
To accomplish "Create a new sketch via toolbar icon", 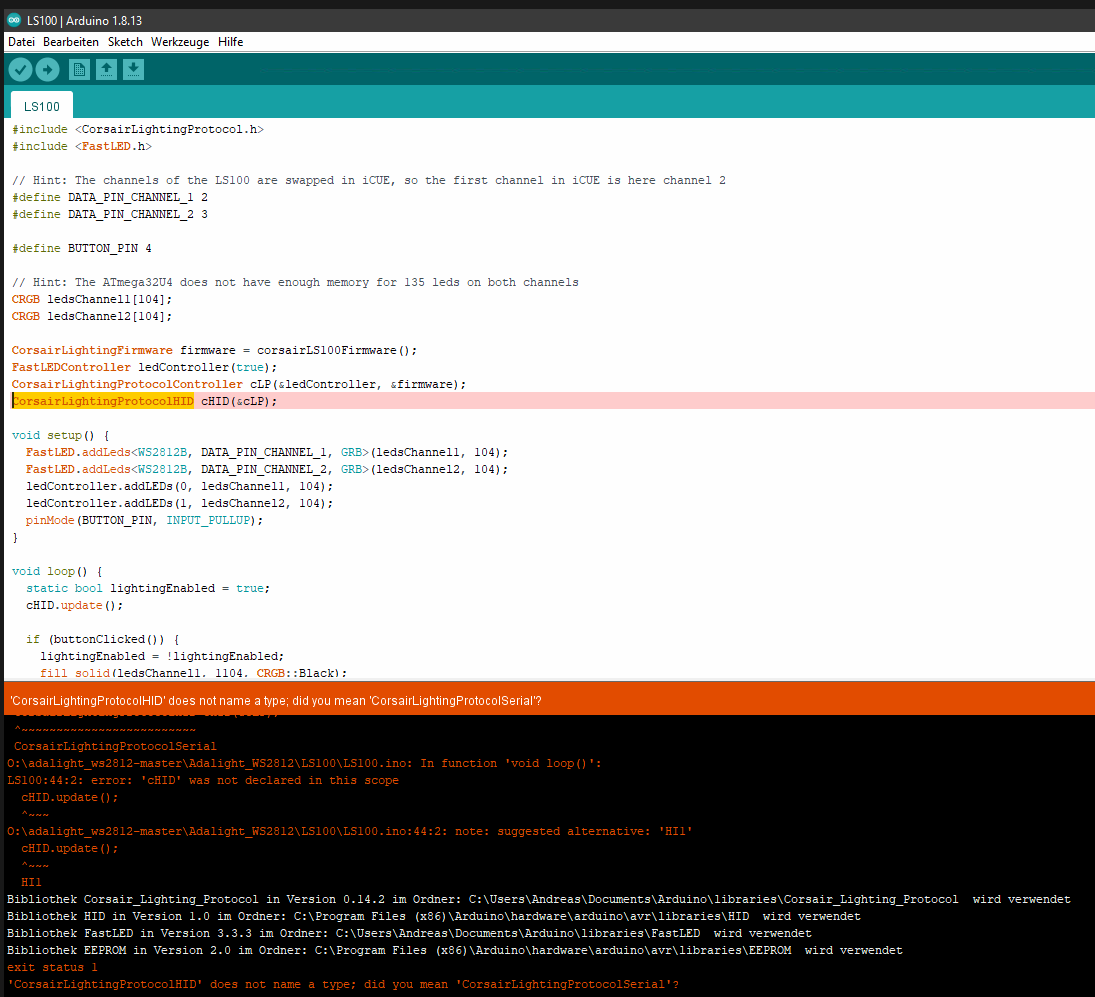I will point(78,69).
